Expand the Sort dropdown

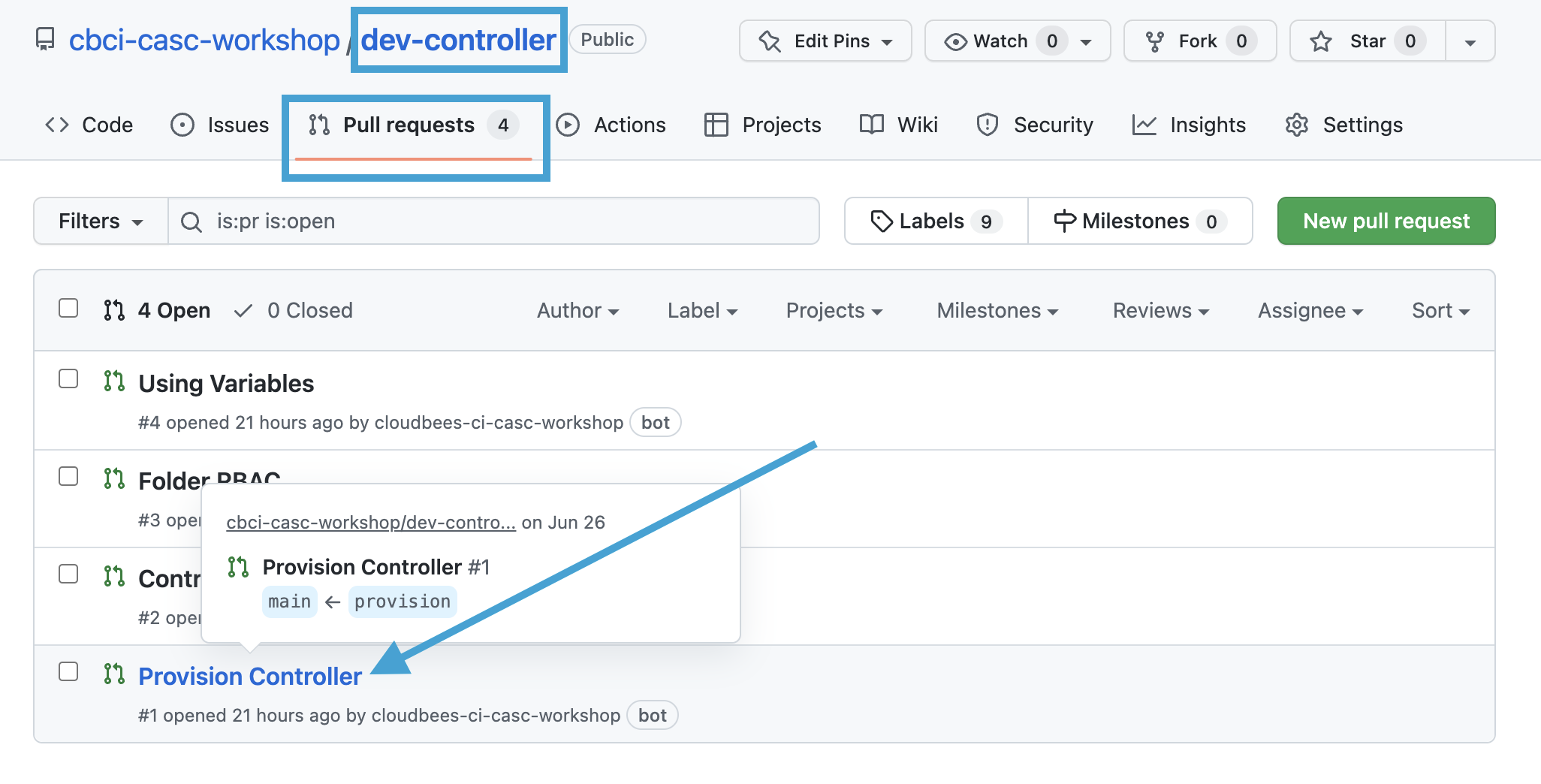coord(1438,310)
